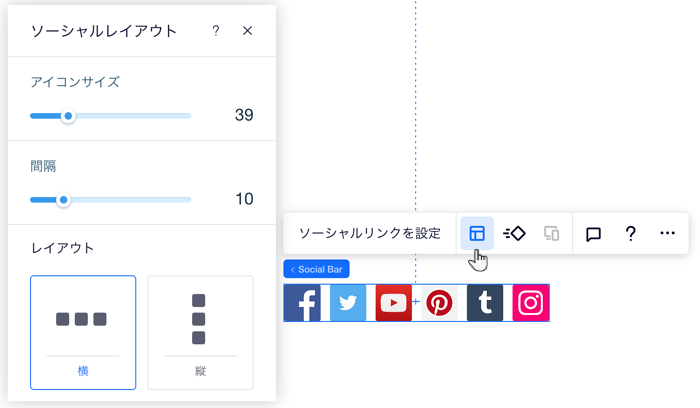The height and width of the screenshot is (408, 700).
Task: Click the YouTube icon in social bar
Action: coord(393,303)
